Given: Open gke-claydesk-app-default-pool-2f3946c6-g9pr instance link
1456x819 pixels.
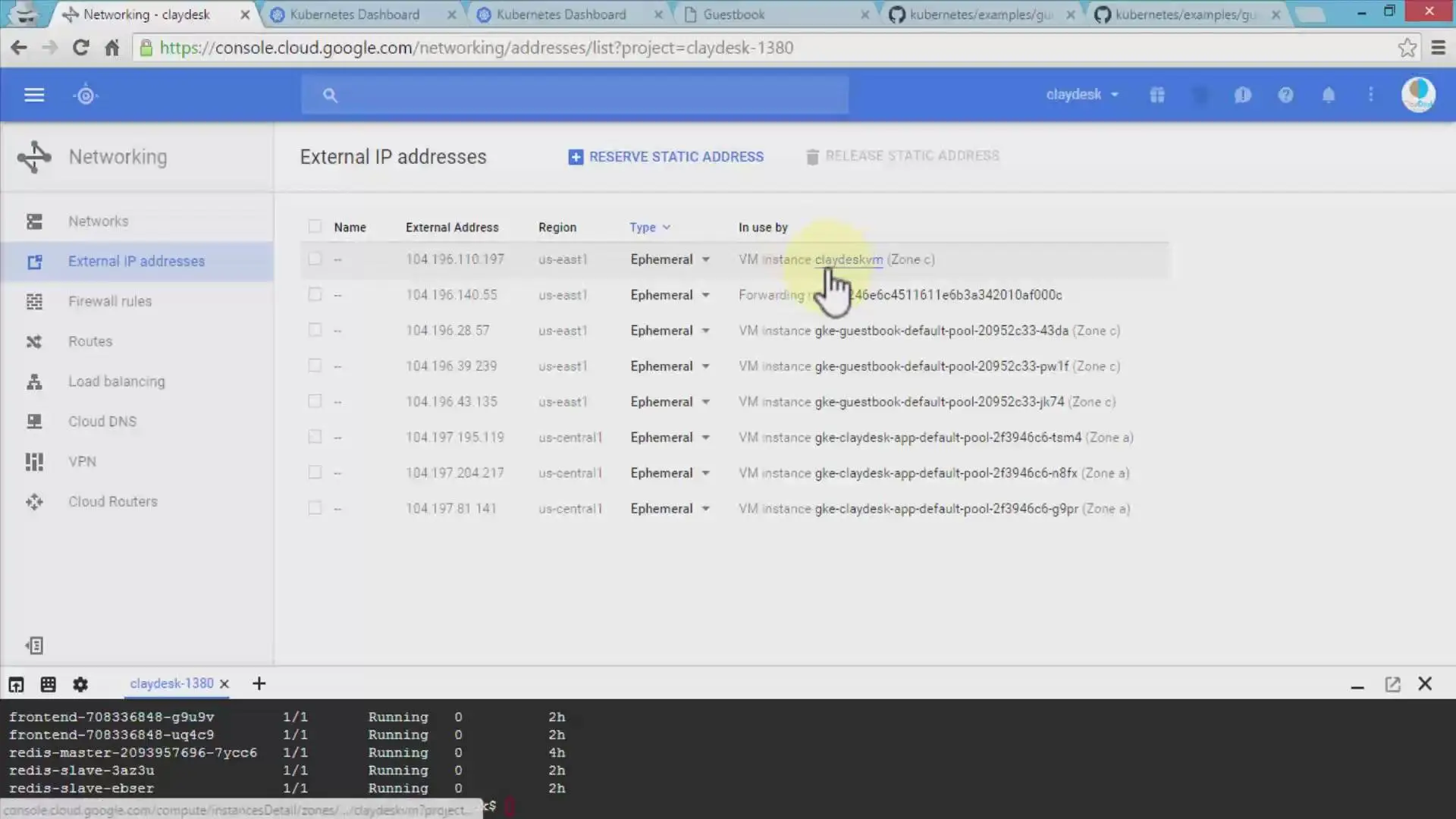Looking at the screenshot, I should 946,509.
